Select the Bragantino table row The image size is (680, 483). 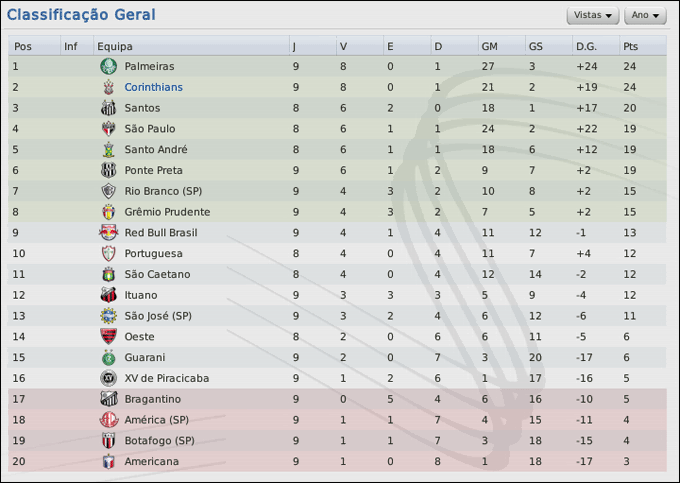click(338, 399)
